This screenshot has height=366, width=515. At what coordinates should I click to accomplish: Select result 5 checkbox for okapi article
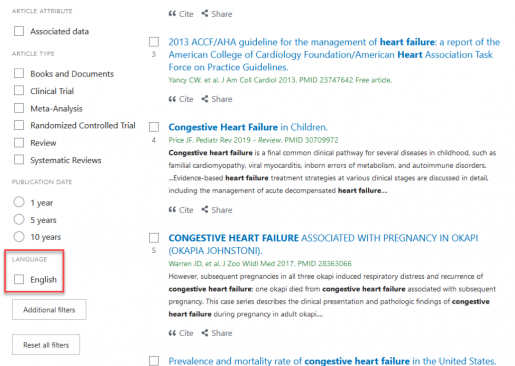coord(154,238)
